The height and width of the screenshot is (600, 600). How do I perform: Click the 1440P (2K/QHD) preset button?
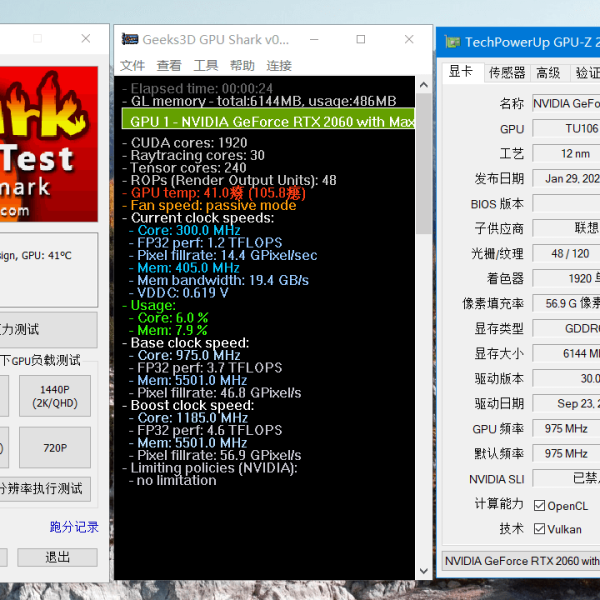(55, 396)
